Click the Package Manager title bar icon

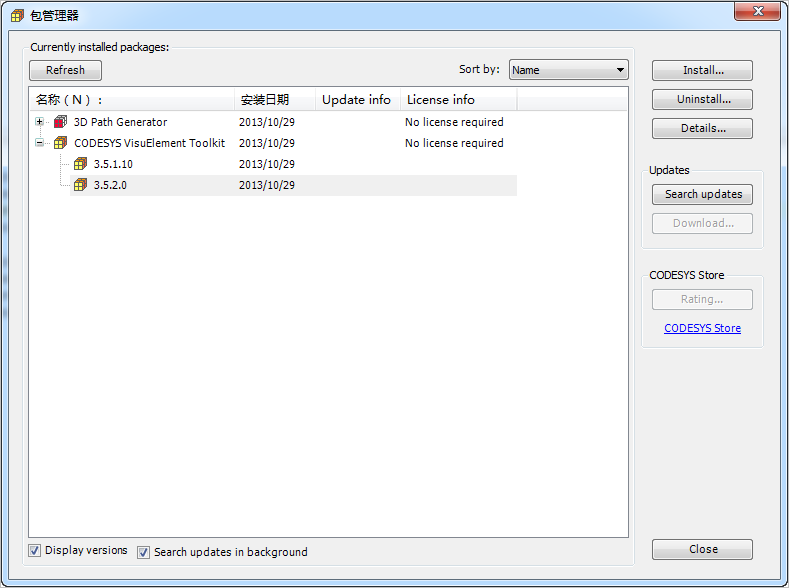click(x=17, y=16)
